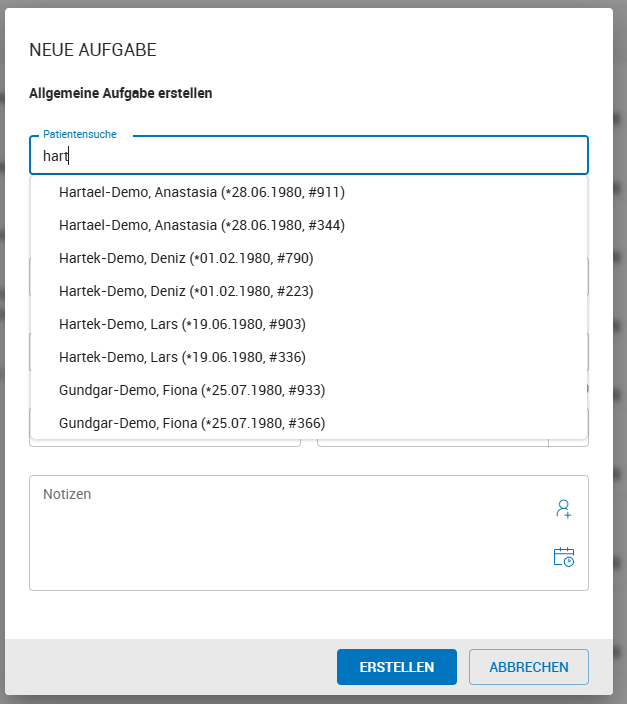Focus the Patientensuche field containing 'hart'
The image size is (627, 704).
[310, 156]
